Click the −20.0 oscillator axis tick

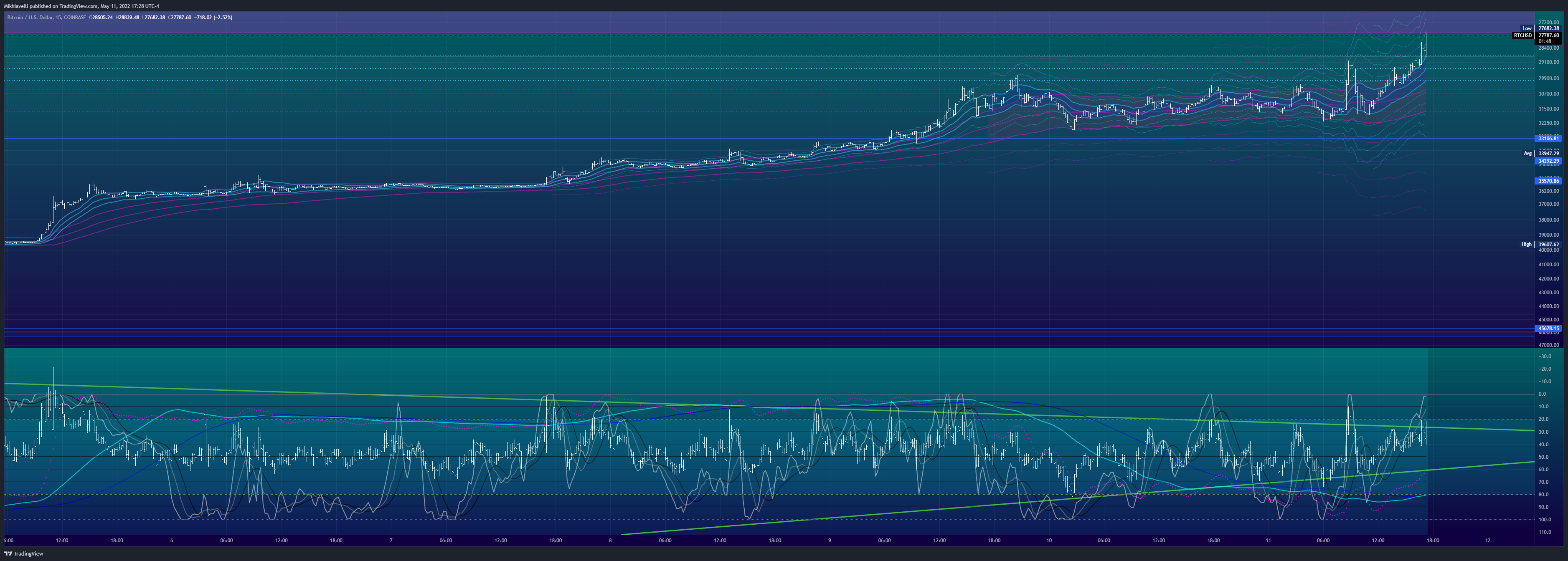tap(1544, 369)
